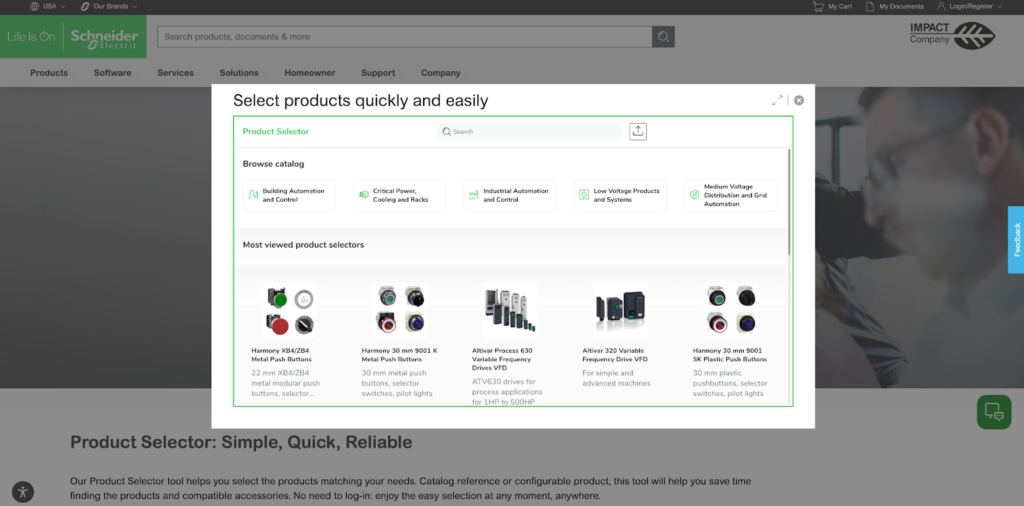Open the Services menu
Image resolution: width=1024 pixels, height=506 pixels.
pyautogui.click(x=175, y=73)
